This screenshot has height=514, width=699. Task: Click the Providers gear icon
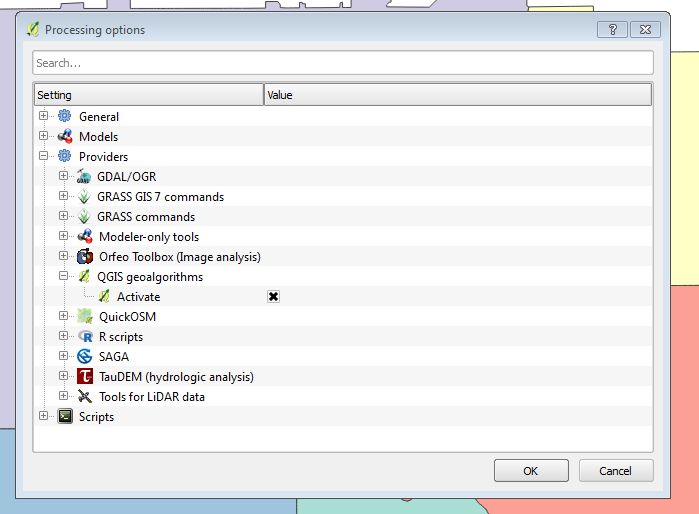tap(65, 156)
